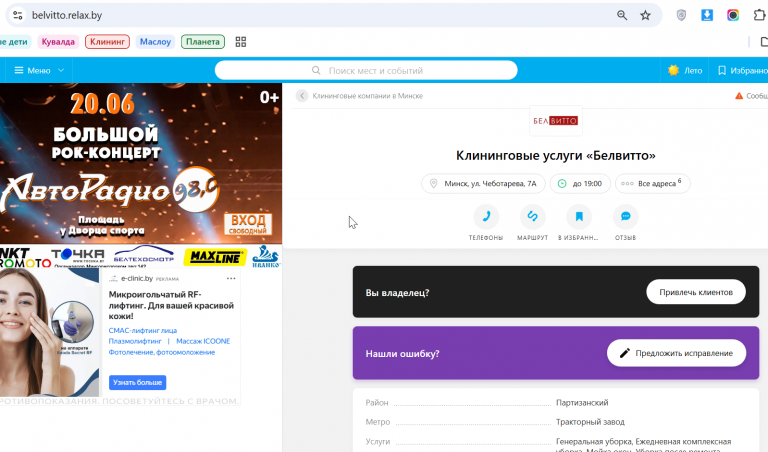Open the Кувалда bookmark
Image resolution: width=768 pixels, height=452 pixels.
(58, 42)
